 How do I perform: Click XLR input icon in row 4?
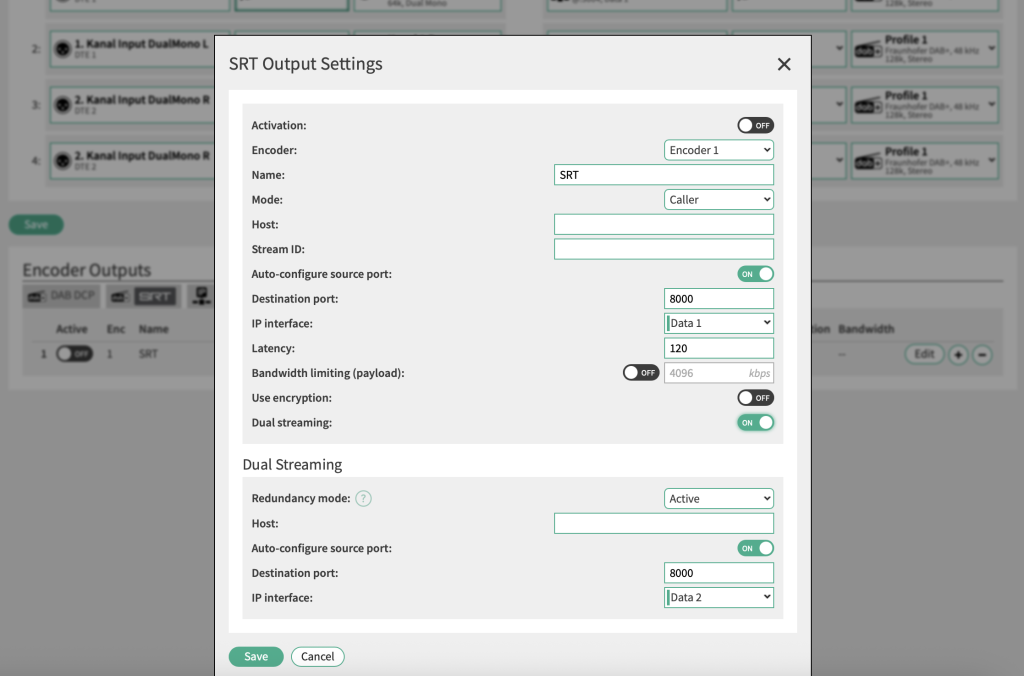pyautogui.click(x=62, y=161)
